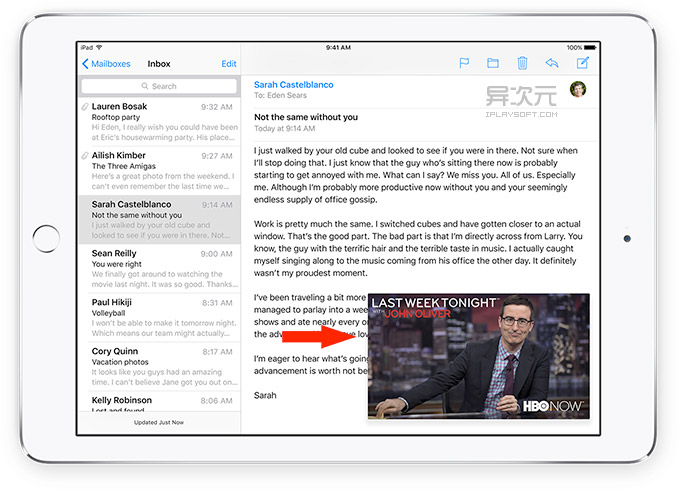This screenshot has width=680, height=491.
Task: Go back to Mailboxes
Action: [106, 64]
